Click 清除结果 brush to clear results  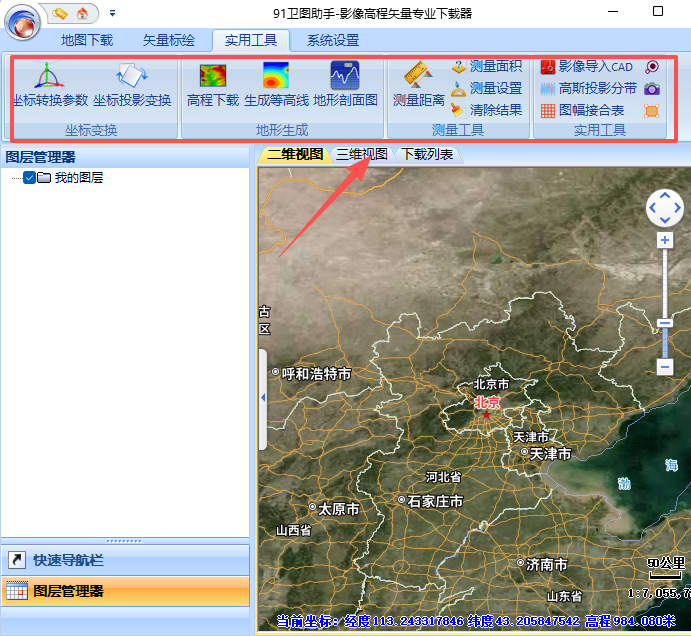point(487,110)
